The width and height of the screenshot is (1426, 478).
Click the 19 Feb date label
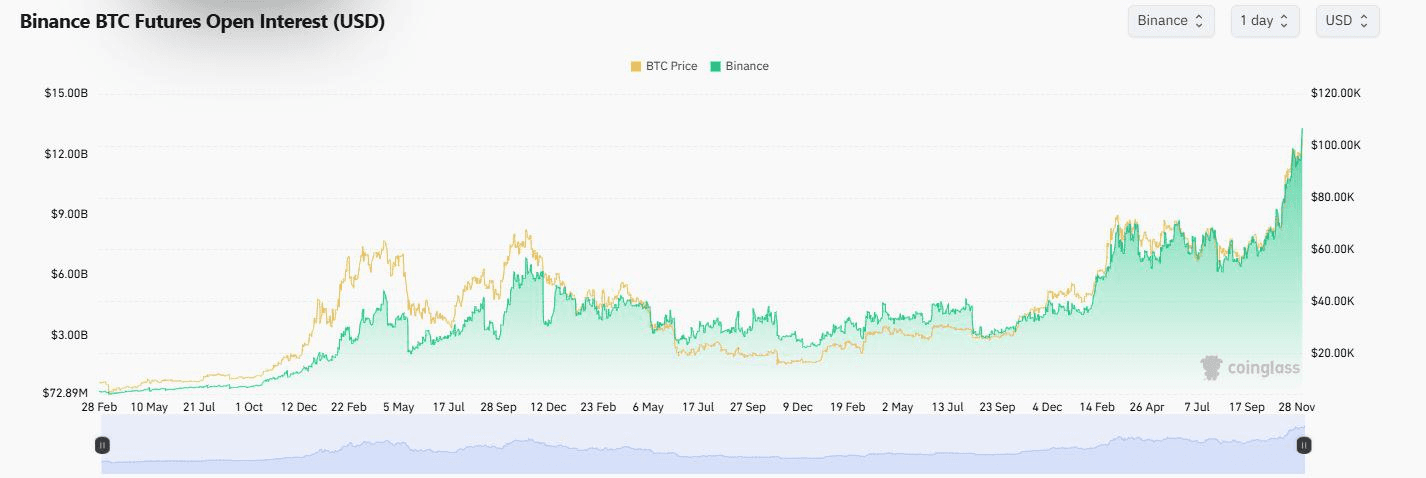click(x=847, y=407)
